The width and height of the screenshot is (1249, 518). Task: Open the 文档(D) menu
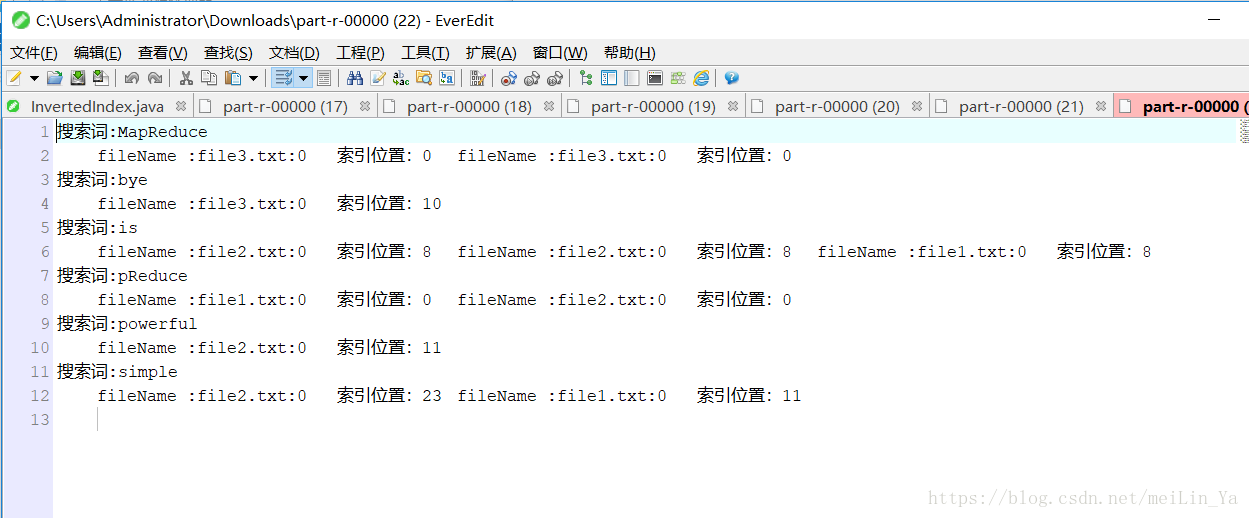pos(294,52)
